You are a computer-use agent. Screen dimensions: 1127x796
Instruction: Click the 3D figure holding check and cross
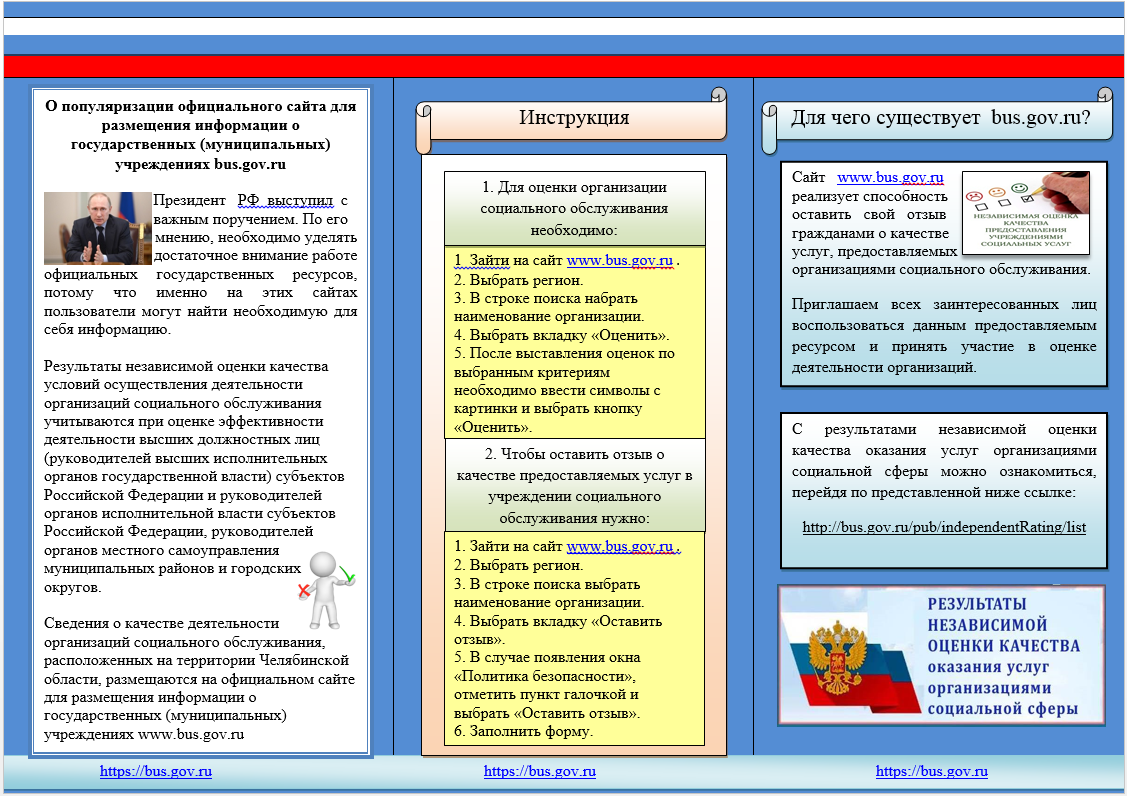tap(325, 588)
